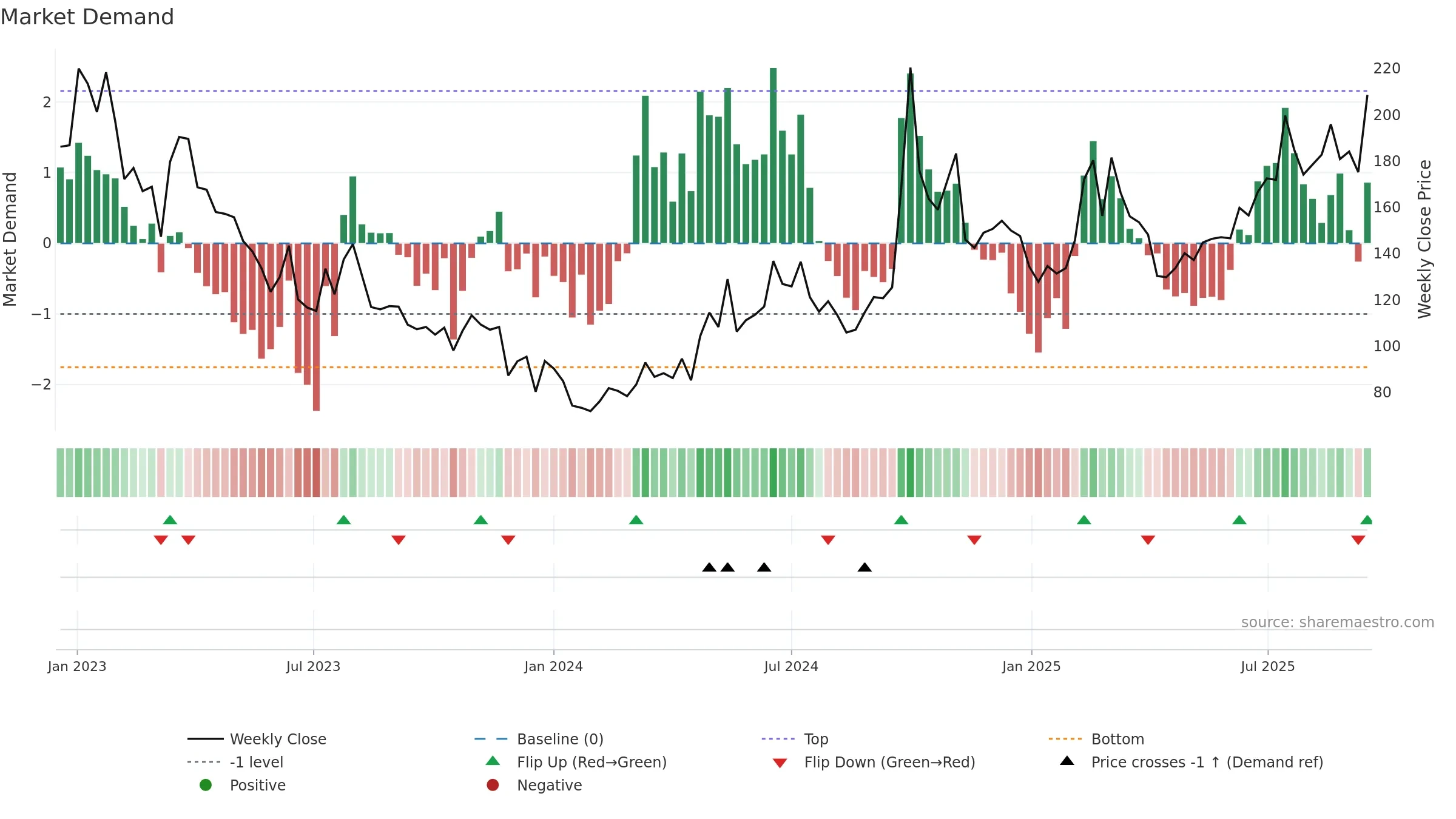Click the Jan 2024 axis label
1456x819 pixels.
tap(553, 666)
